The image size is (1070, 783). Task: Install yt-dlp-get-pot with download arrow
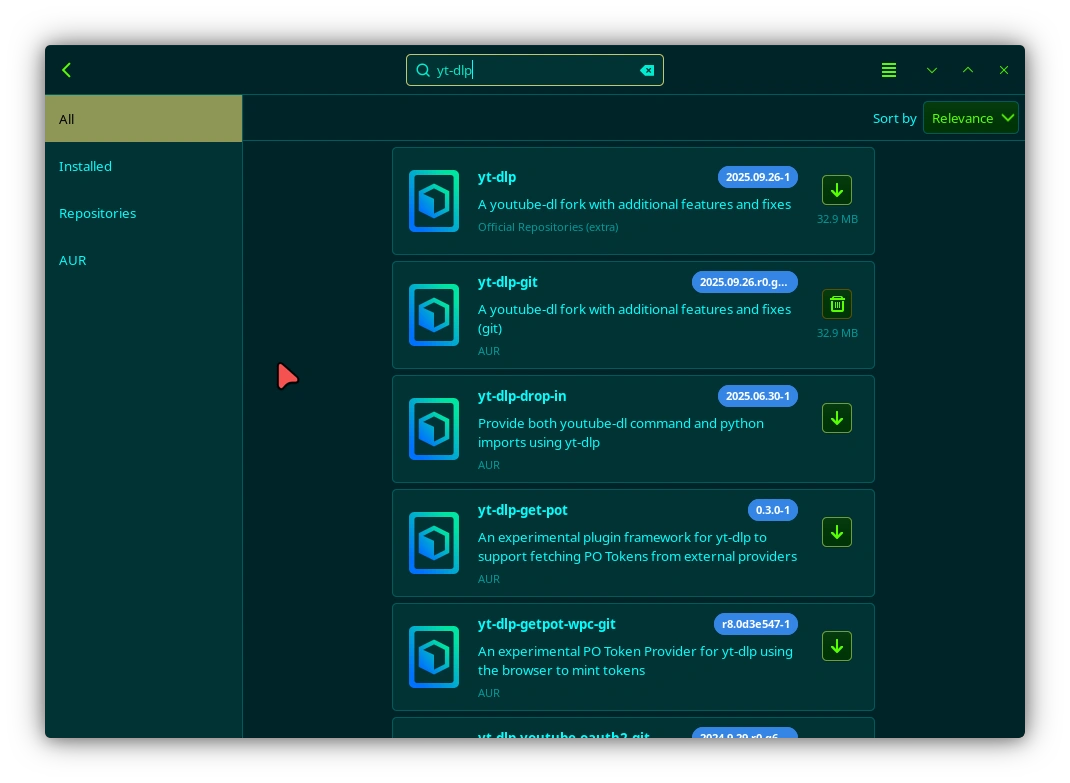(x=837, y=532)
